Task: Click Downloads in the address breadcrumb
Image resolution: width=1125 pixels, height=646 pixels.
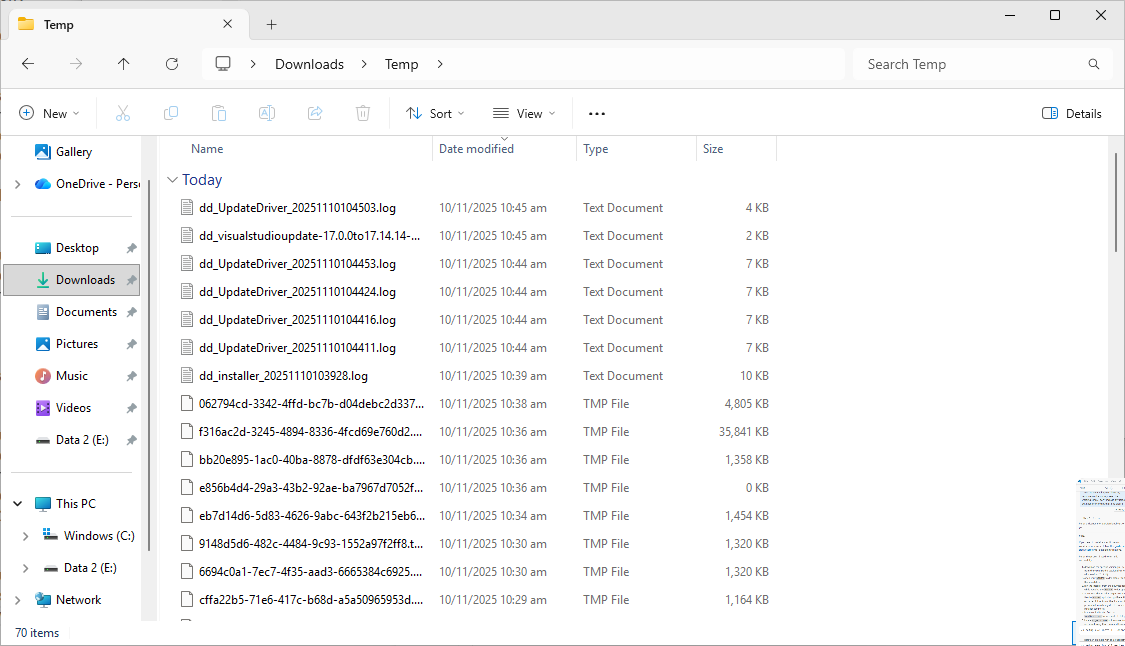Action: 309,64
